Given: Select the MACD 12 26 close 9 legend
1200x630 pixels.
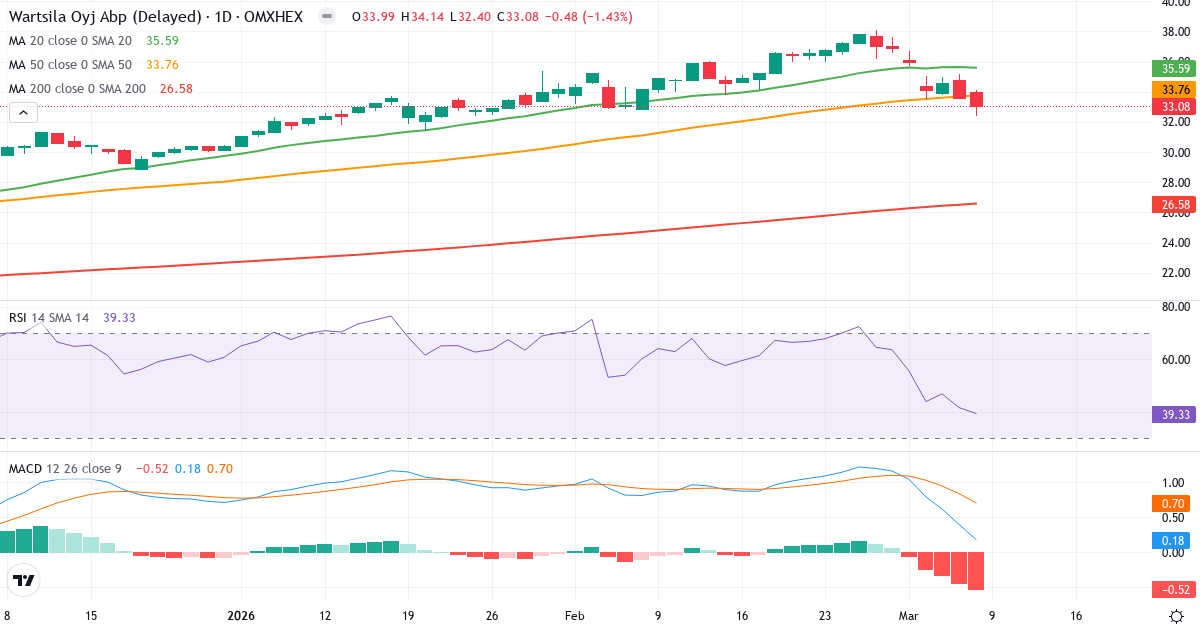Looking at the screenshot, I should [x=65, y=468].
